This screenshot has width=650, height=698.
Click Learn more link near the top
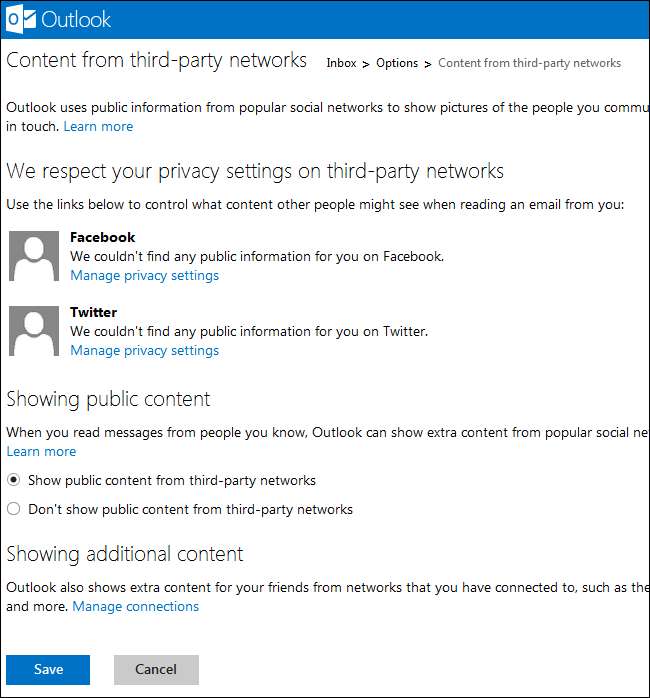98,126
